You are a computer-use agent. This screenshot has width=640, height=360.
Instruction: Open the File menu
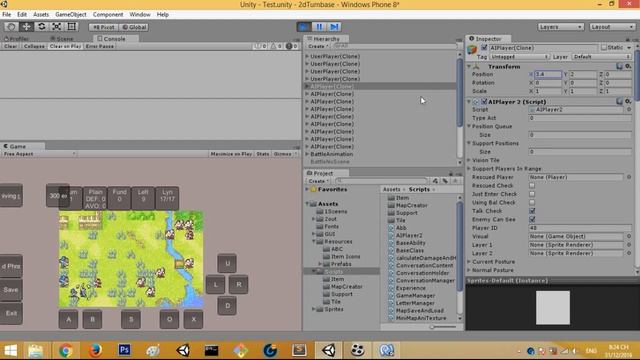tap(7, 14)
